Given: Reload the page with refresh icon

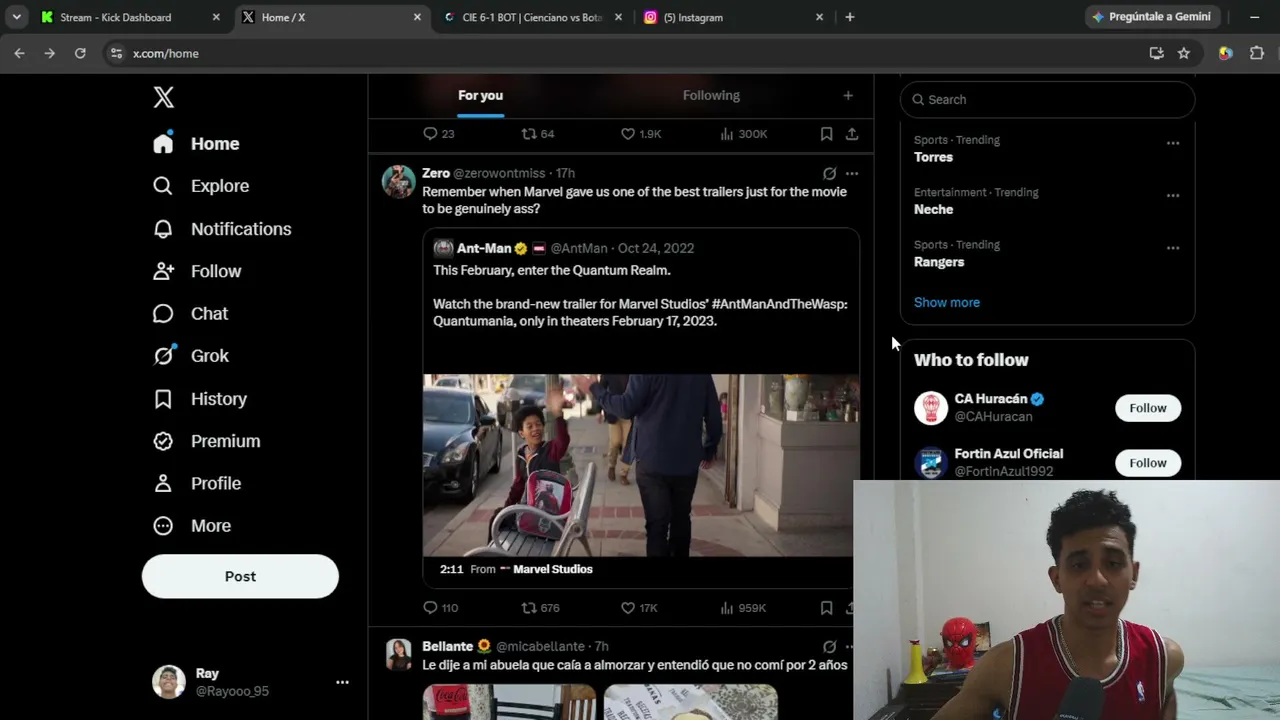Looking at the screenshot, I should pyautogui.click(x=80, y=53).
